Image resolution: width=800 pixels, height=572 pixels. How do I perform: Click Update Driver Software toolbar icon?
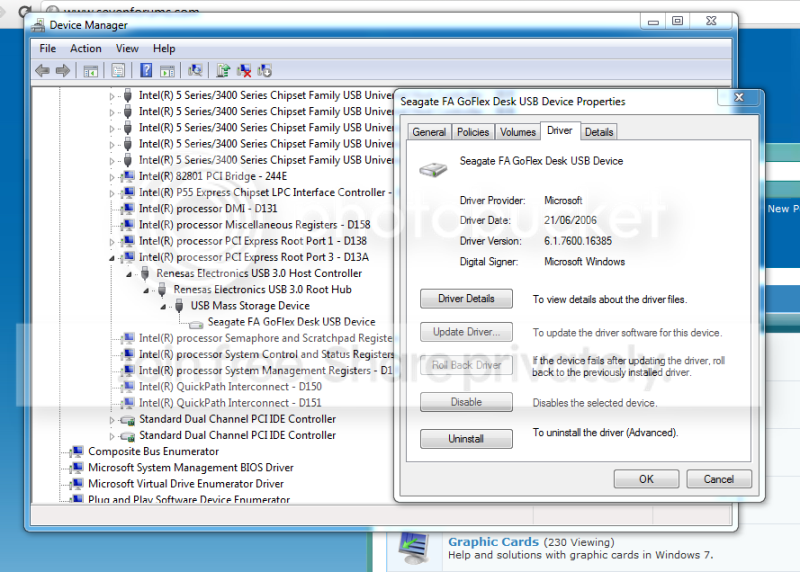point(223,70)
